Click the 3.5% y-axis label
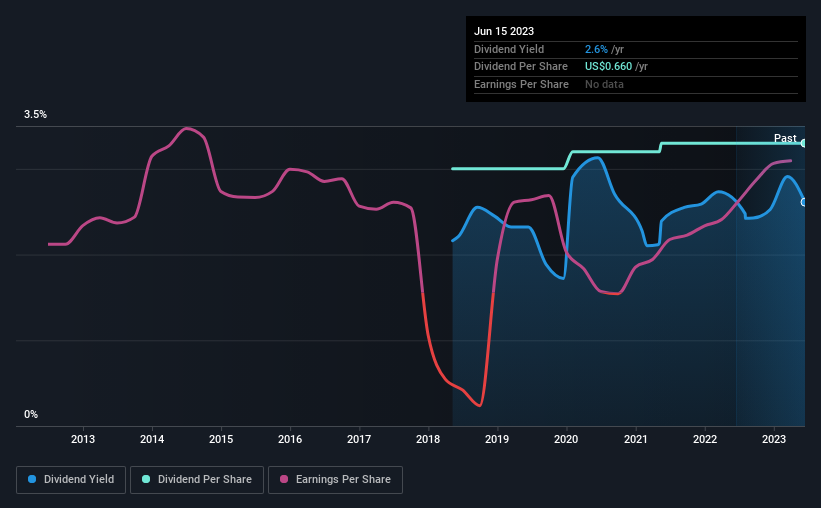821x508 pixels. pos(35,114)
